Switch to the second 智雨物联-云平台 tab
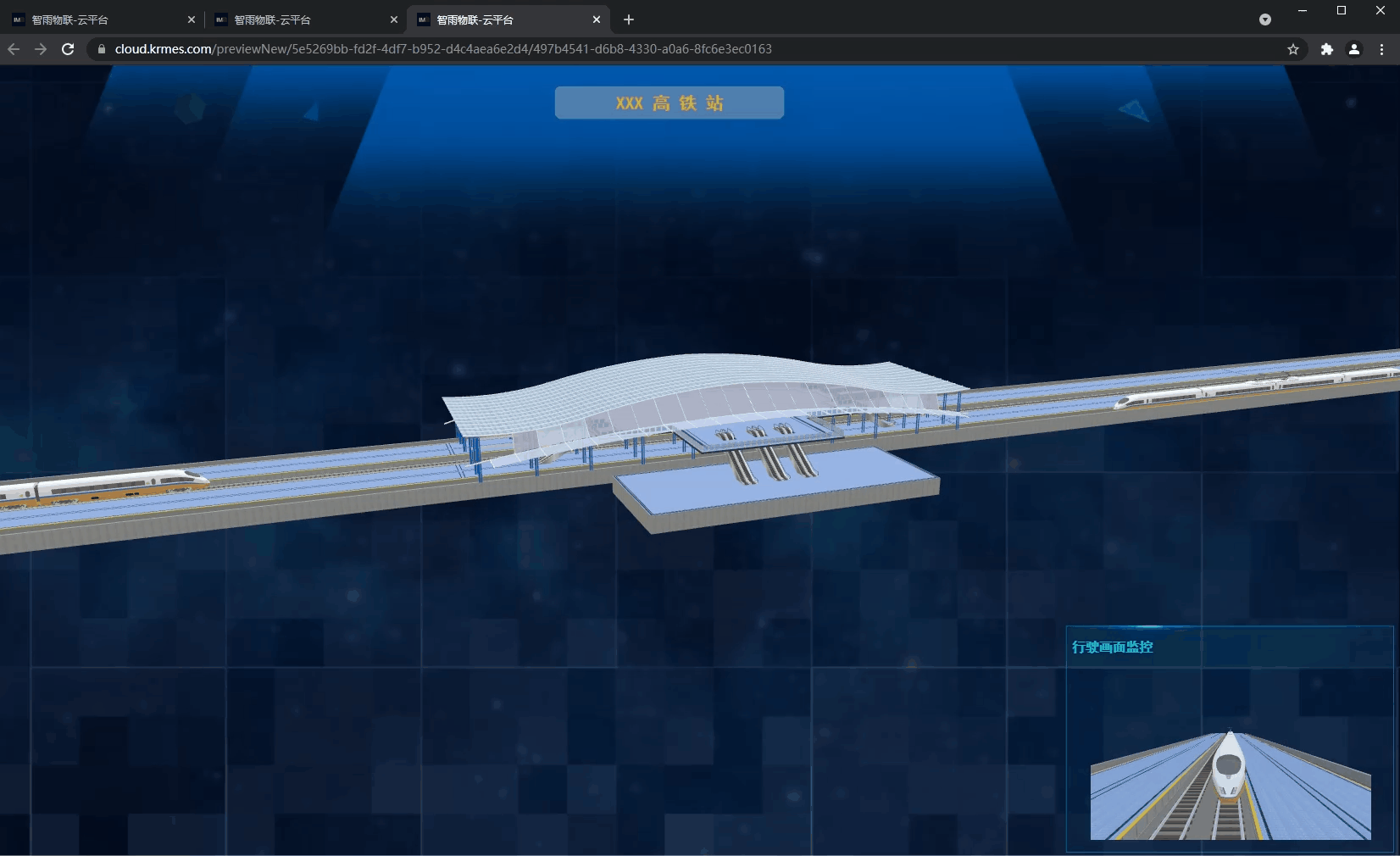 pos(297,19)
